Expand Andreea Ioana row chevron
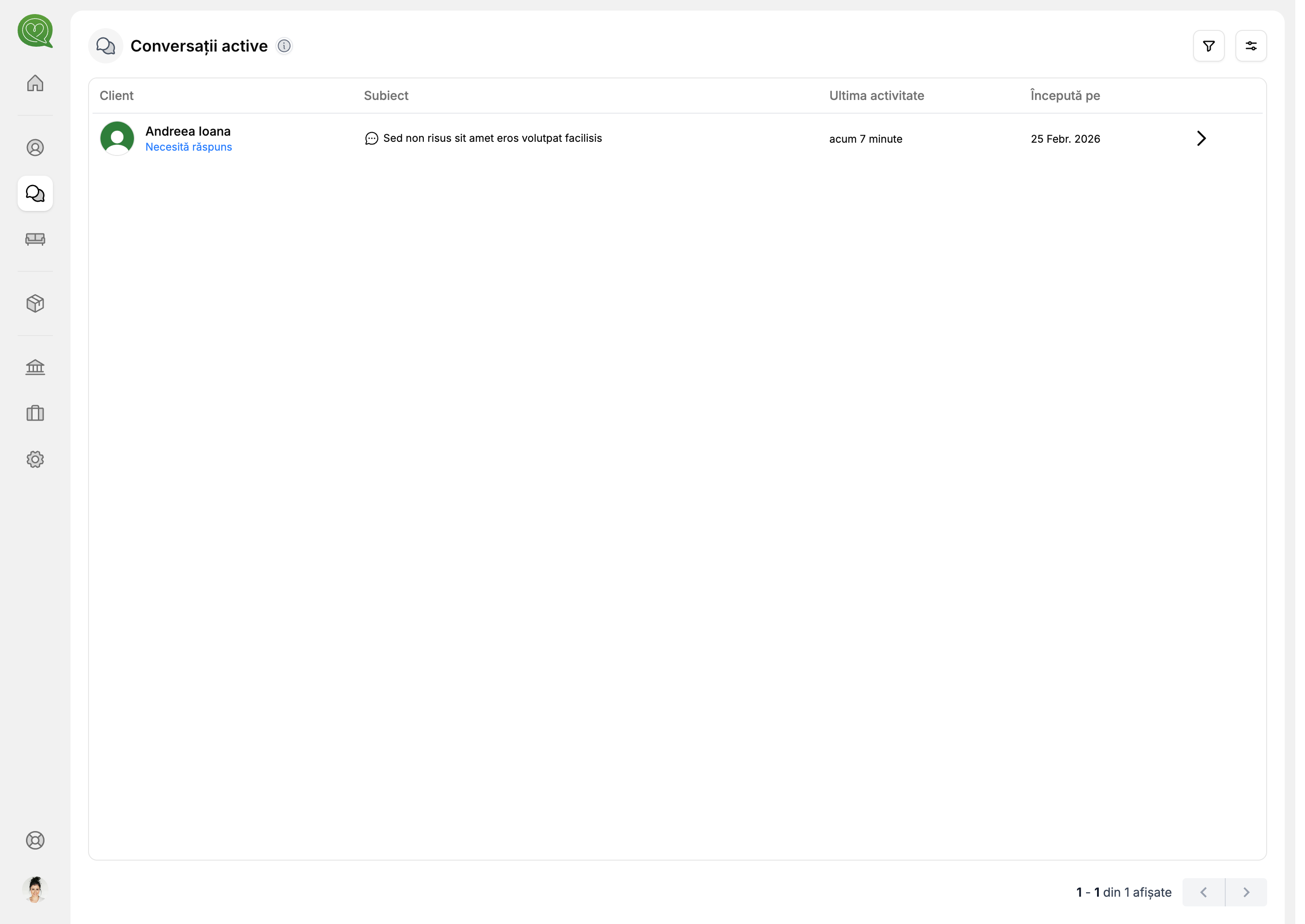This screenshot has width=1305, height=924. coord(1201,138)
